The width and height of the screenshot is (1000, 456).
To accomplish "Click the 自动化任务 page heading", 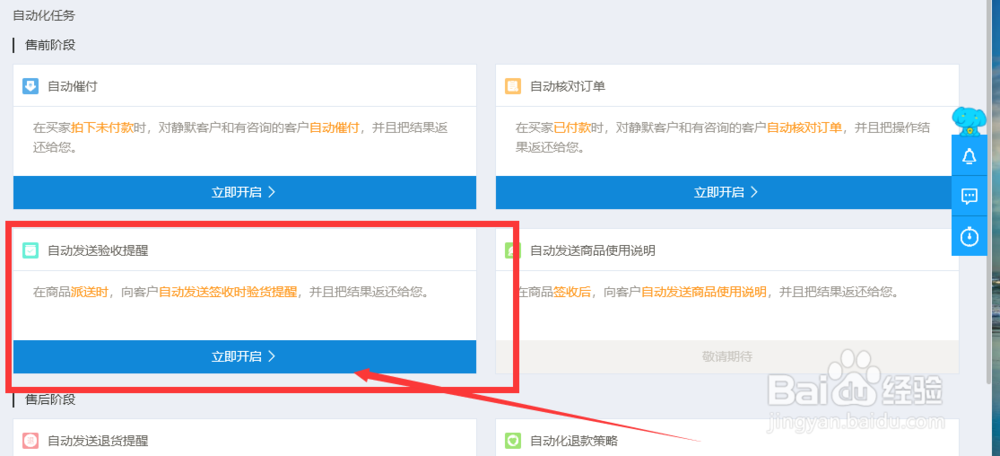I will [43, 15].
